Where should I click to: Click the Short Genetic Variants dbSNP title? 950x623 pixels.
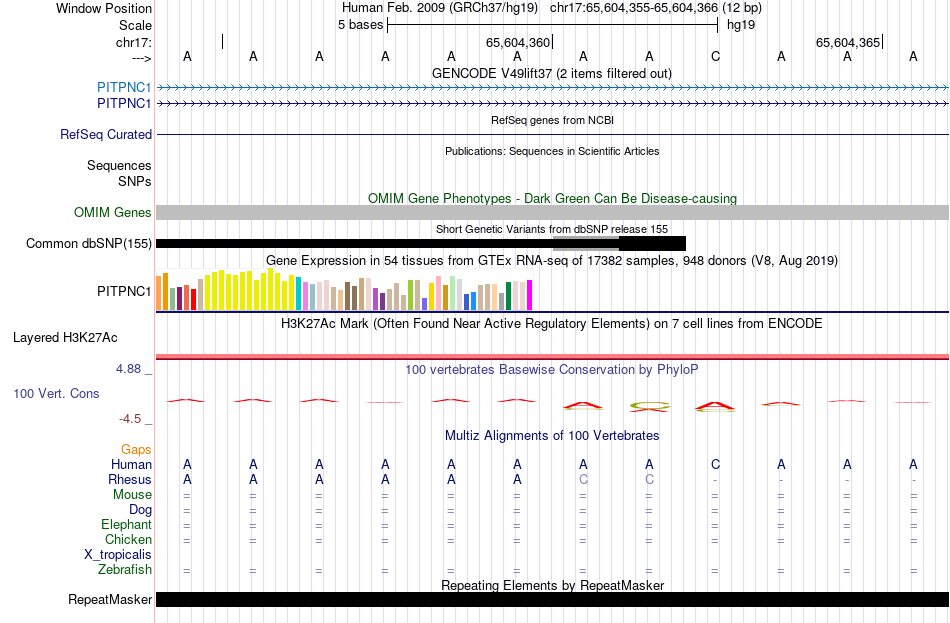click(x=552, y=229)
